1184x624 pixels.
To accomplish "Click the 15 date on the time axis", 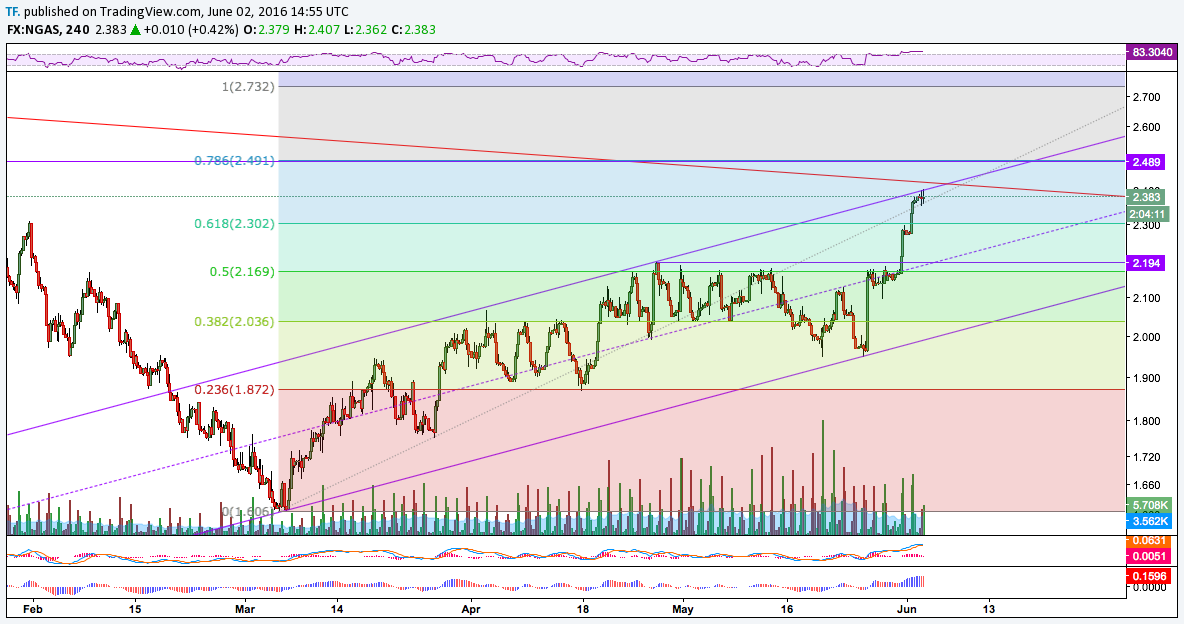I will coord(134,608).
